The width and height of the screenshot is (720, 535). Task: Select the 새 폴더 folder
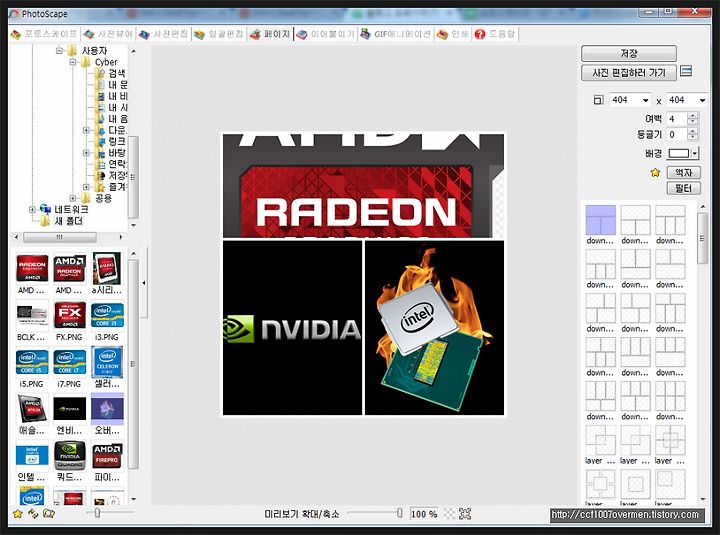(68, 221)
